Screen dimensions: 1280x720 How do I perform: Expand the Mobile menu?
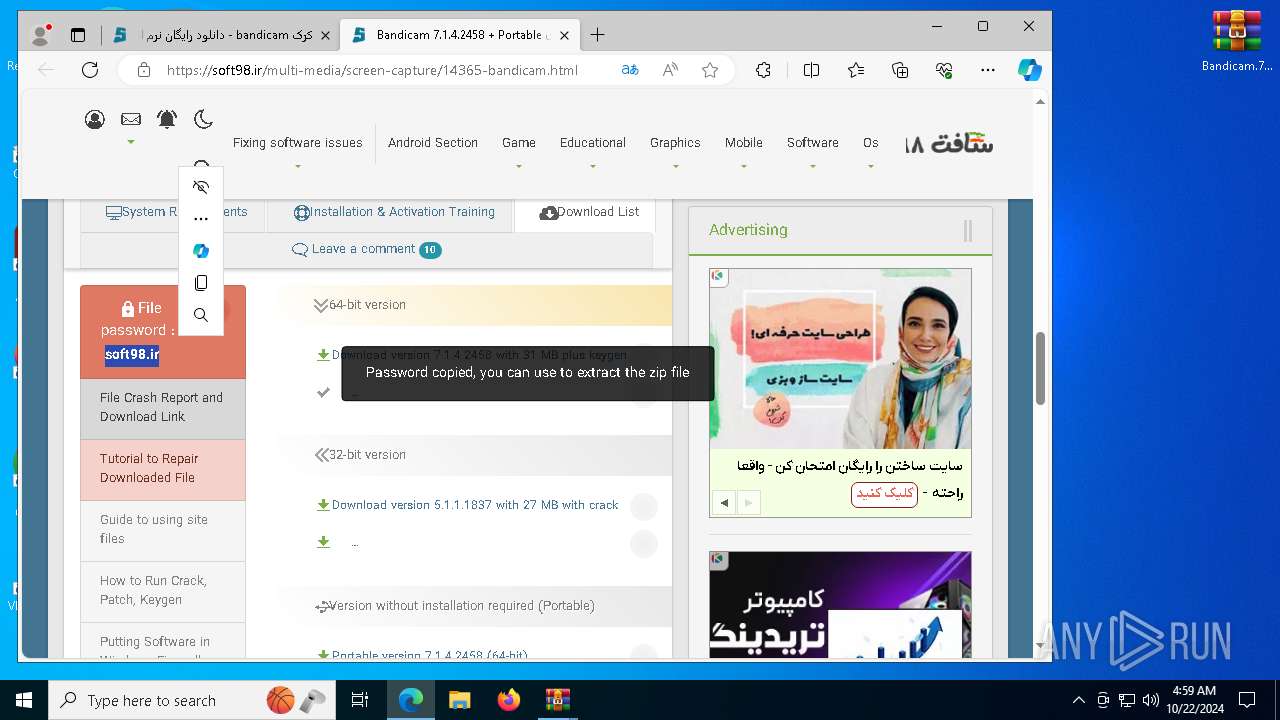pyautogui.click(x=744, y=143)
